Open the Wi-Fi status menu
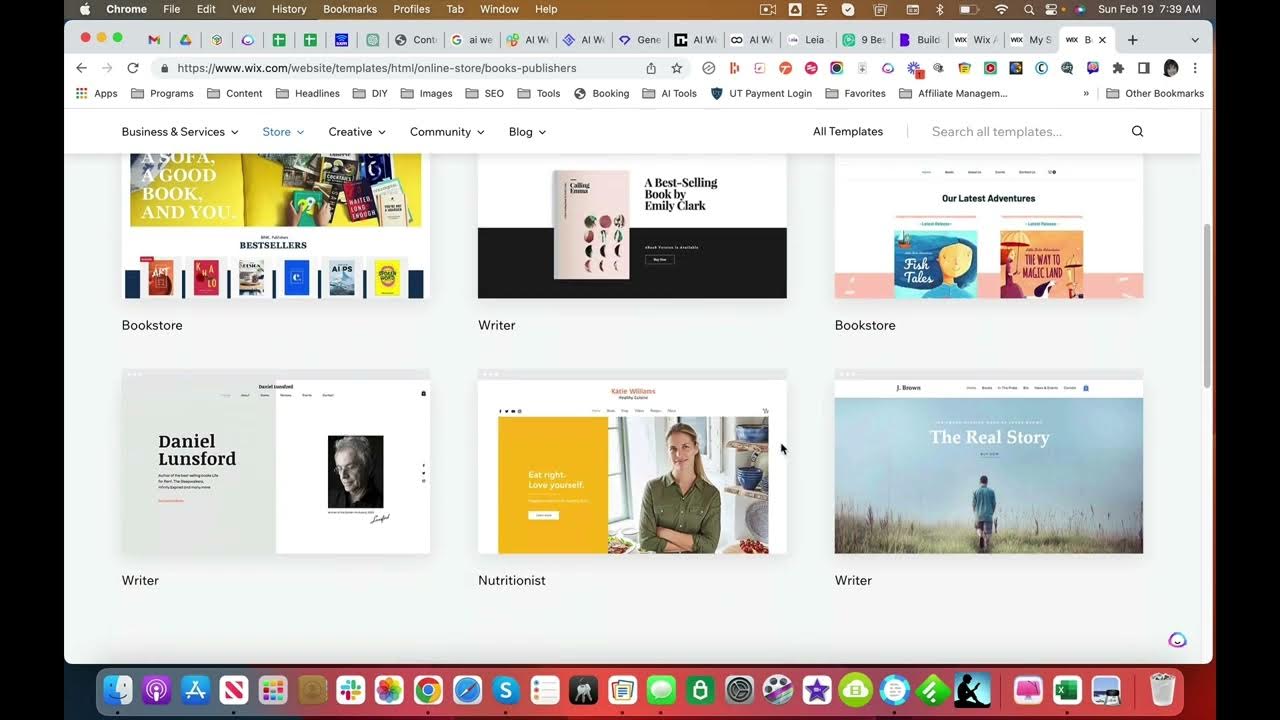 point(1001,9)
